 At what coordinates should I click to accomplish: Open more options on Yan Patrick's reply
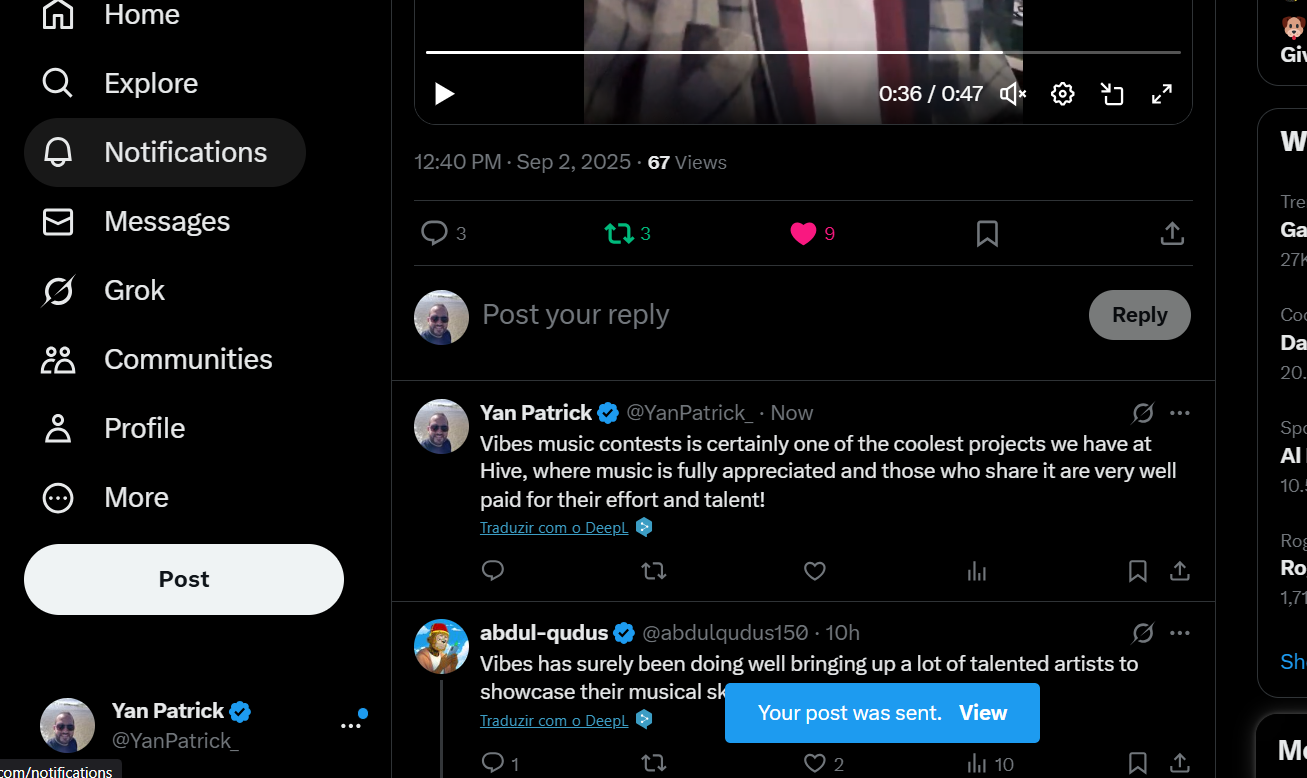[1180, 412]
